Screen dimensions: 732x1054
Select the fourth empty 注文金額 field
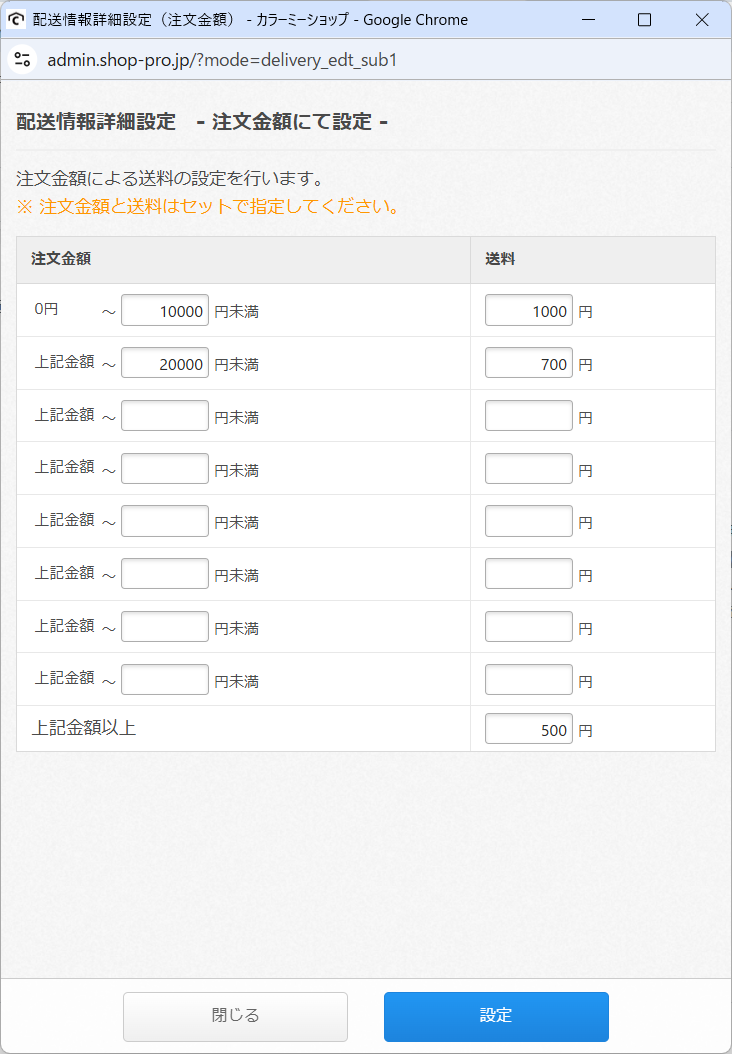click(x=164, y=573)
